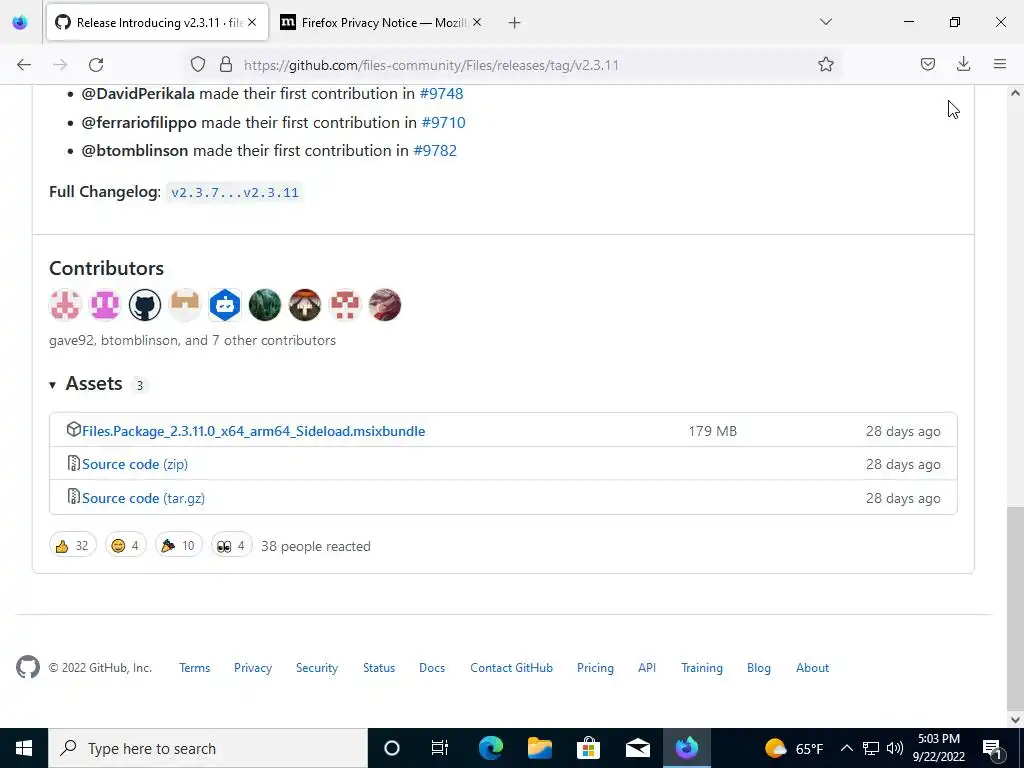Download Source code (zip)

[x=135, y=464]
